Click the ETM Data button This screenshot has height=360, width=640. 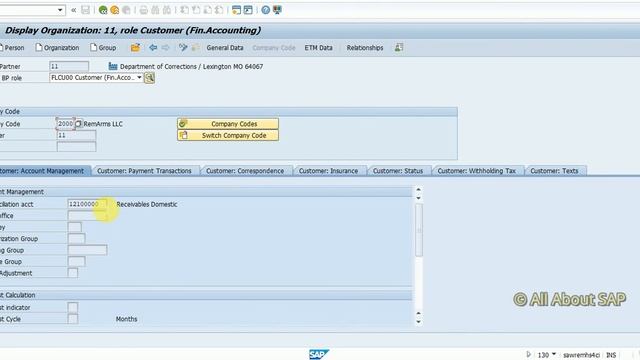point(318,48)
